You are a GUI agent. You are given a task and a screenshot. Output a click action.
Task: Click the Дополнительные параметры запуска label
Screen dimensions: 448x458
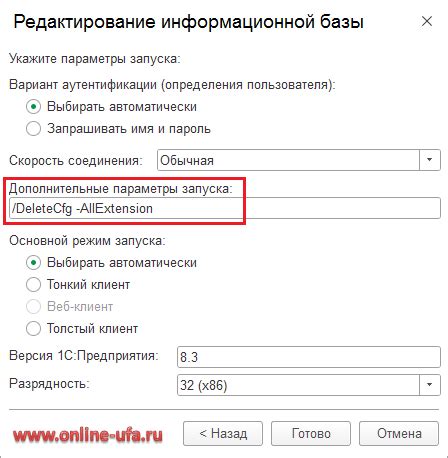(120, 189)
